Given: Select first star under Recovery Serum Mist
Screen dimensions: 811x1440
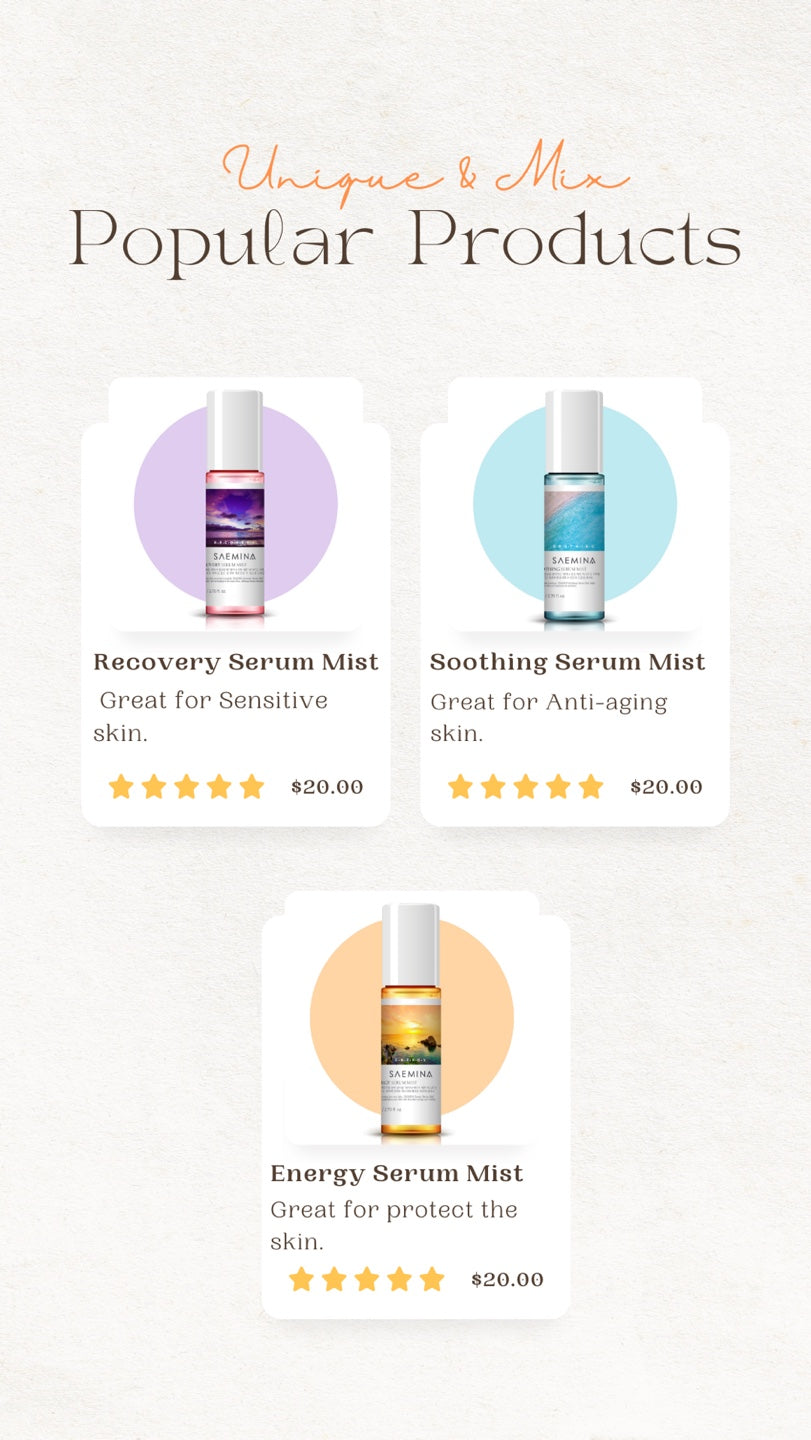Looking at the screenshot, I should coord(121,786).
